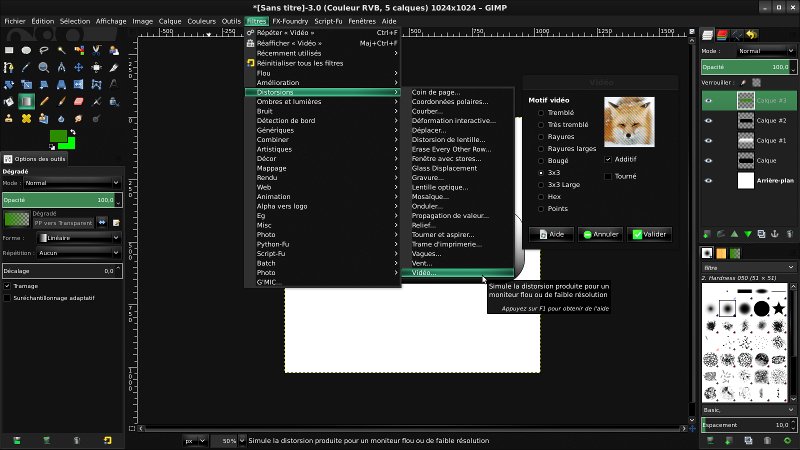The width and height of the screenshot is (800, 450).
Task: Open the Couleurs menu
Action: click(x=202, y=21)
